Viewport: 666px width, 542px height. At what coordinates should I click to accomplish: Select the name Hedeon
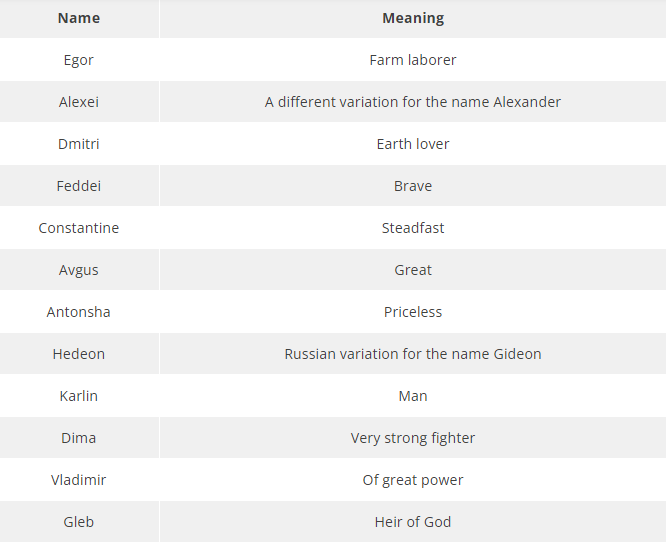click(x=79, y=354)
